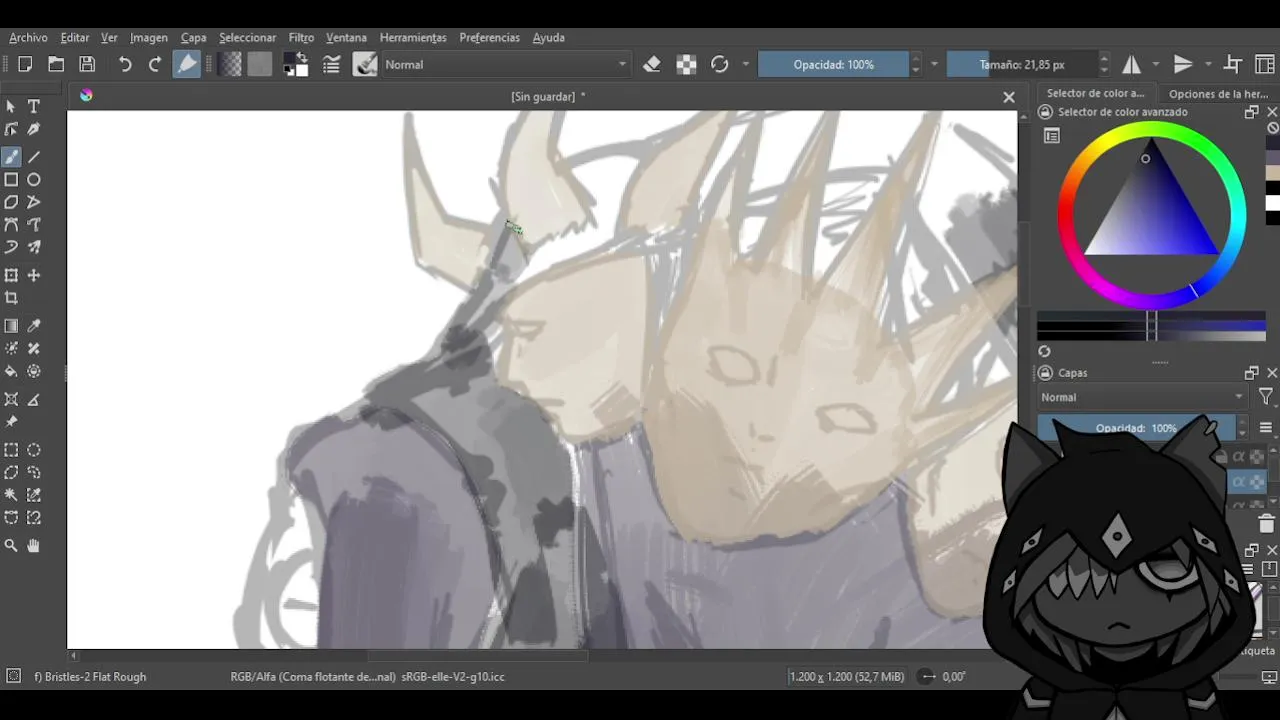Viewport: 1280px width, 720px height.
Task: Select the Colorize Mask tool
Action: click(11, 349)
